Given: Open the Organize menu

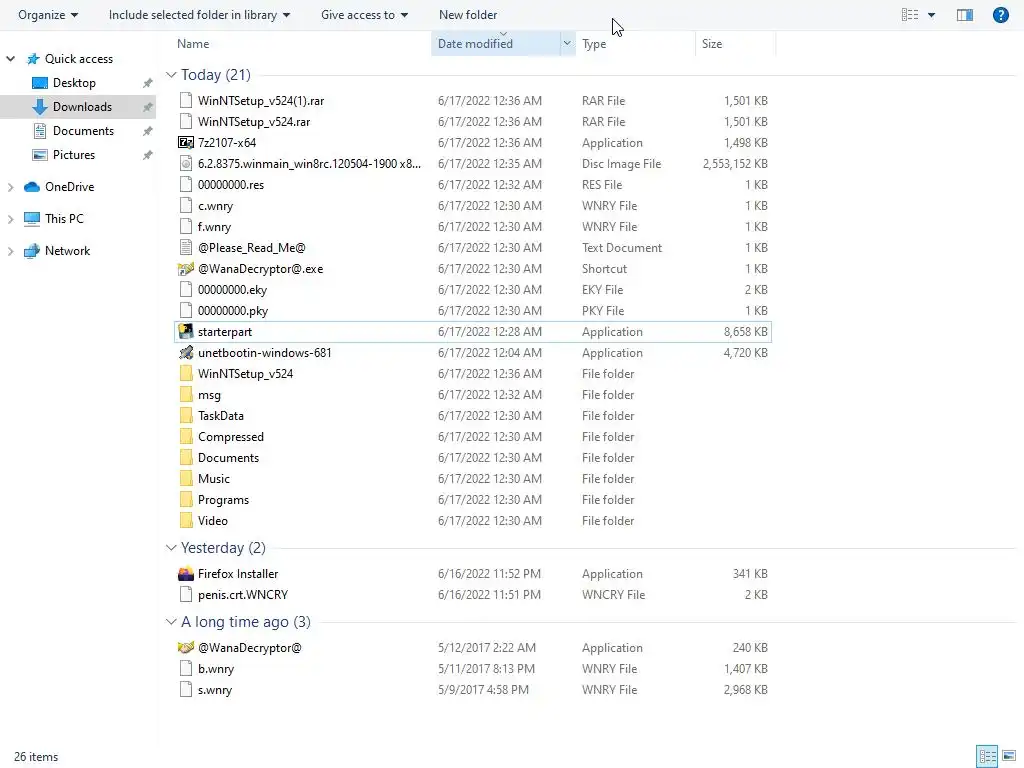Looking at the screenshot, I should coord(48,14).
